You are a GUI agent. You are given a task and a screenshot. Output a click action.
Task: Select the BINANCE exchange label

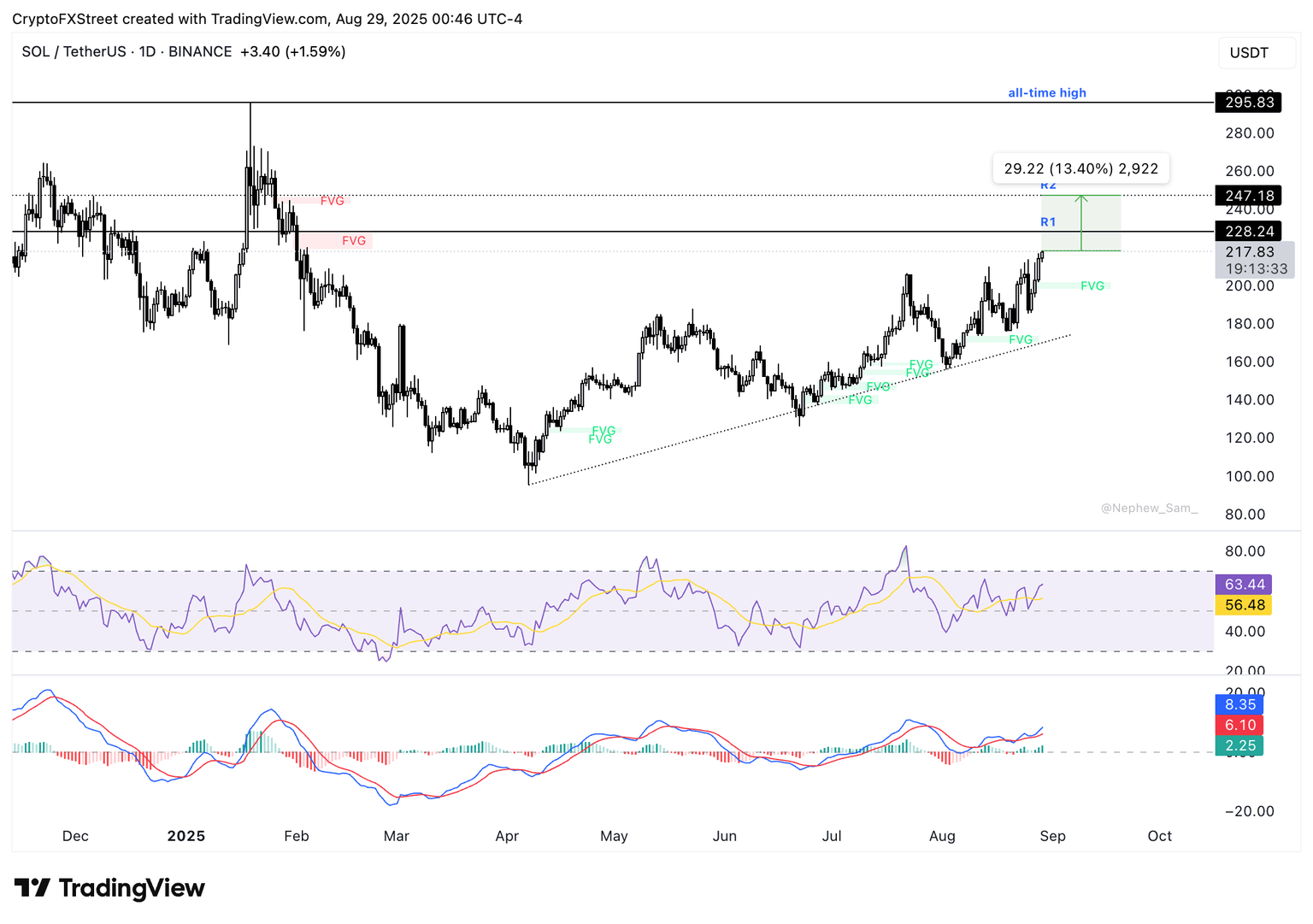(x=200, y=51)
